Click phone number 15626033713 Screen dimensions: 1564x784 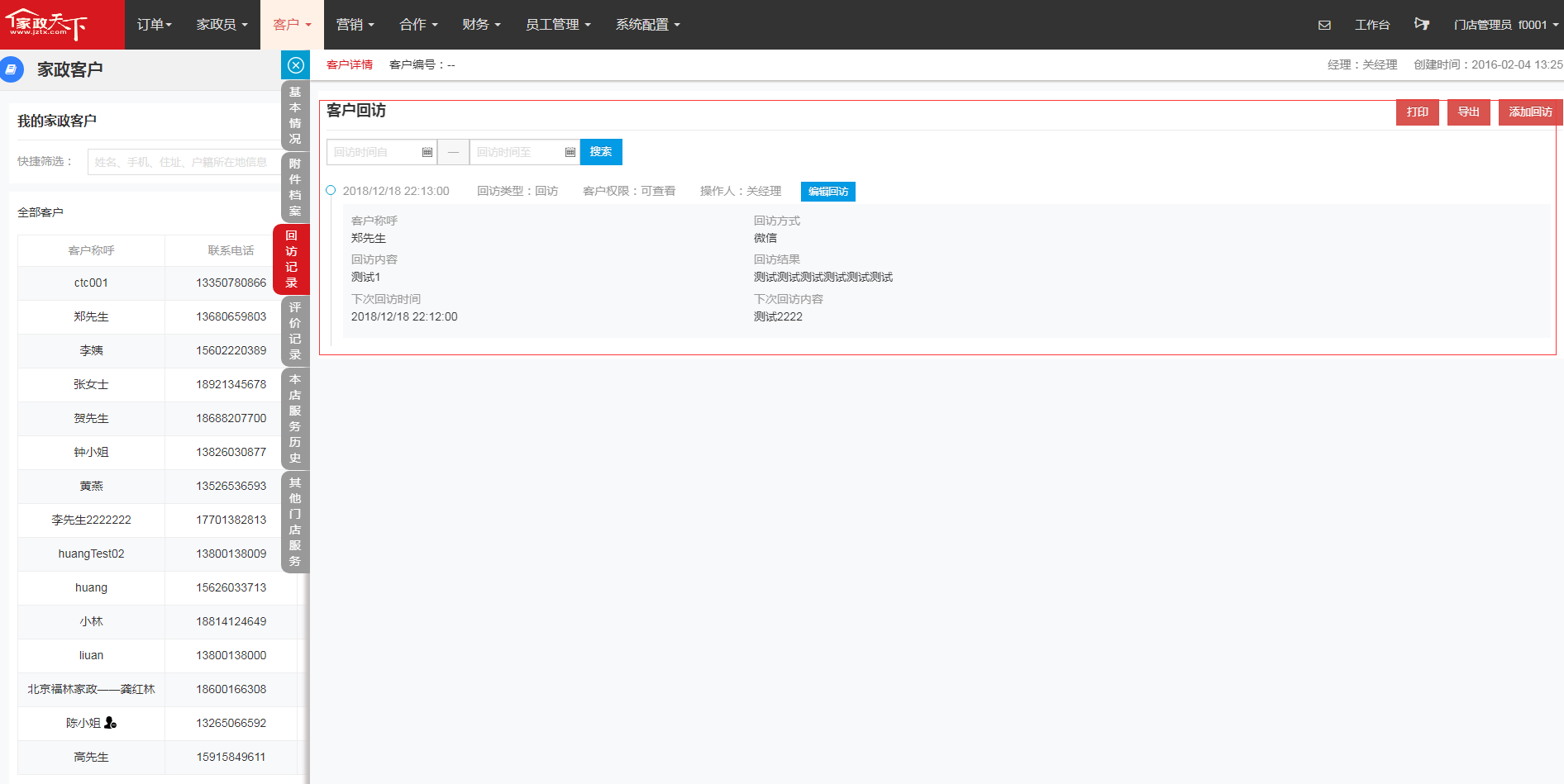coord(231,587)
